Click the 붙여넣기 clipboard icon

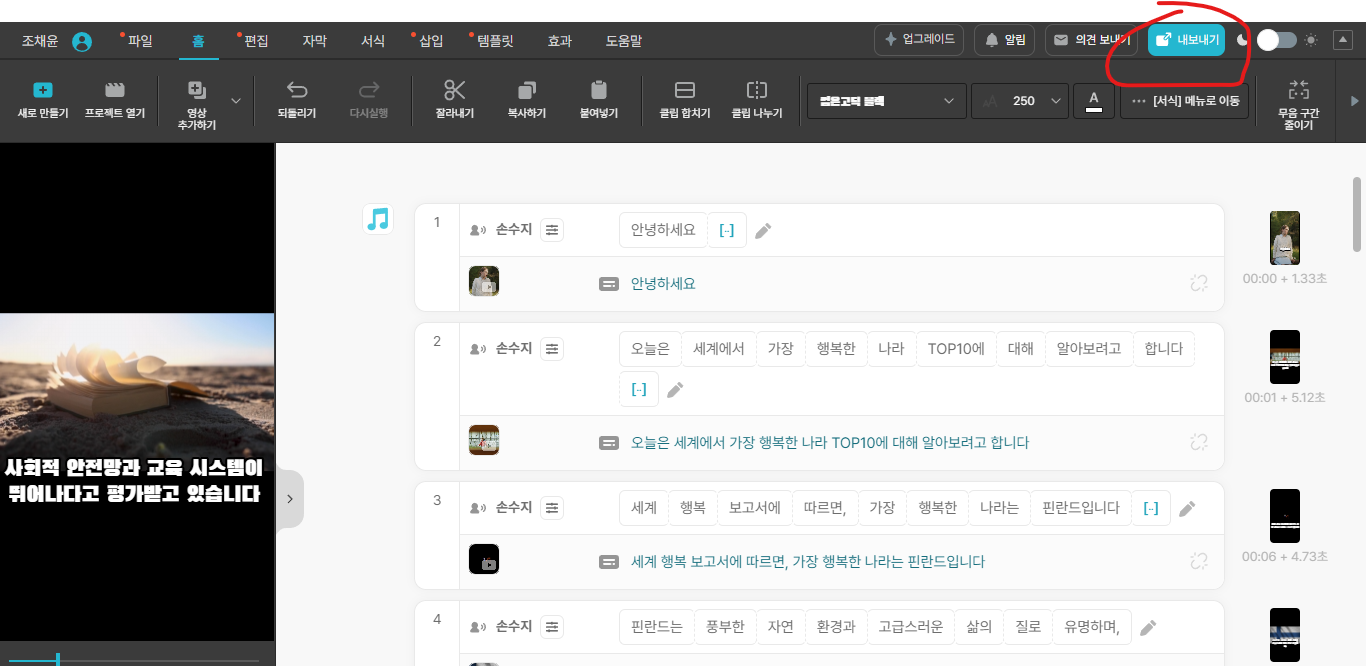599,89
